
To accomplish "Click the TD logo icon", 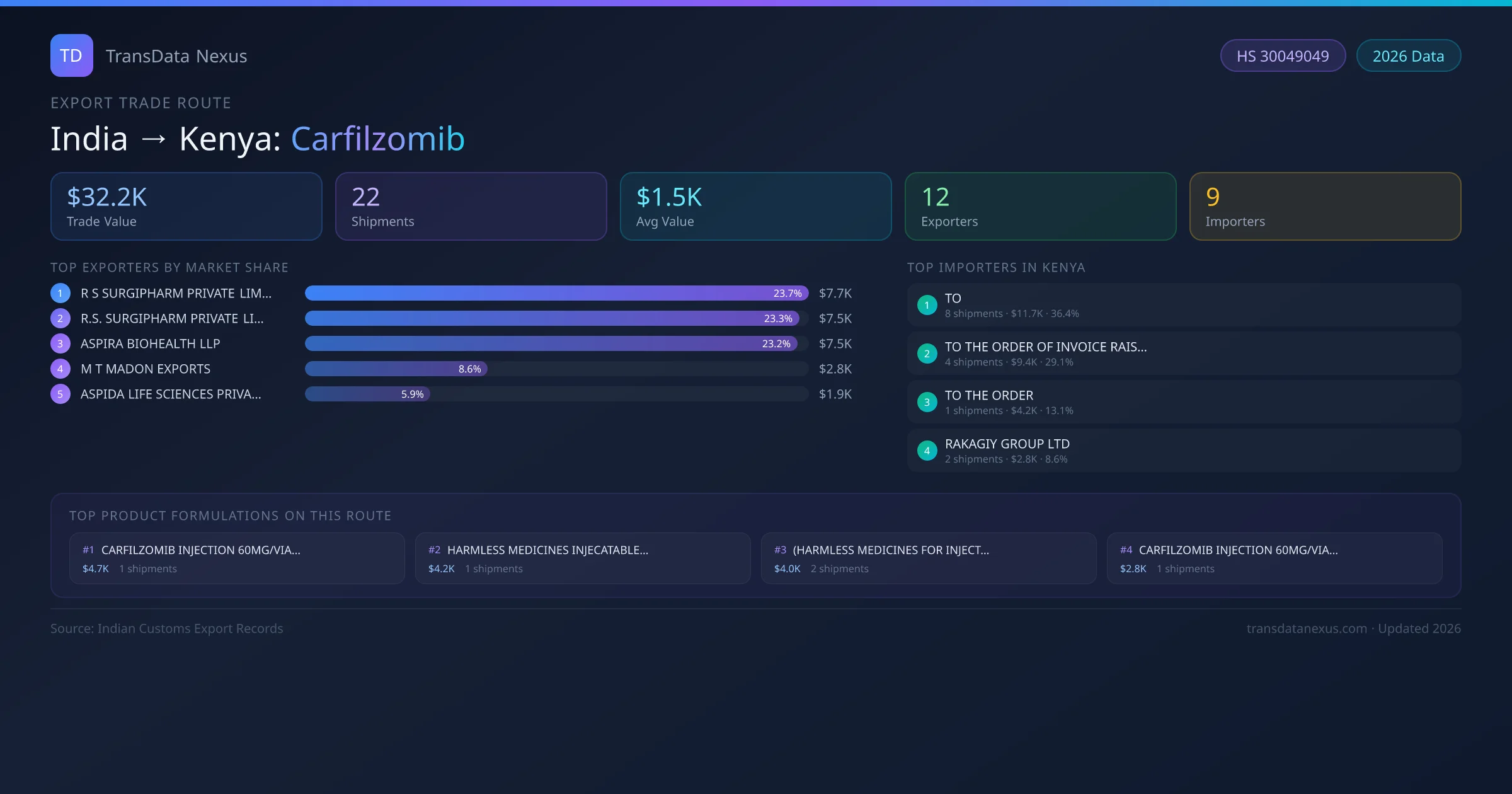I will [71, 55].
